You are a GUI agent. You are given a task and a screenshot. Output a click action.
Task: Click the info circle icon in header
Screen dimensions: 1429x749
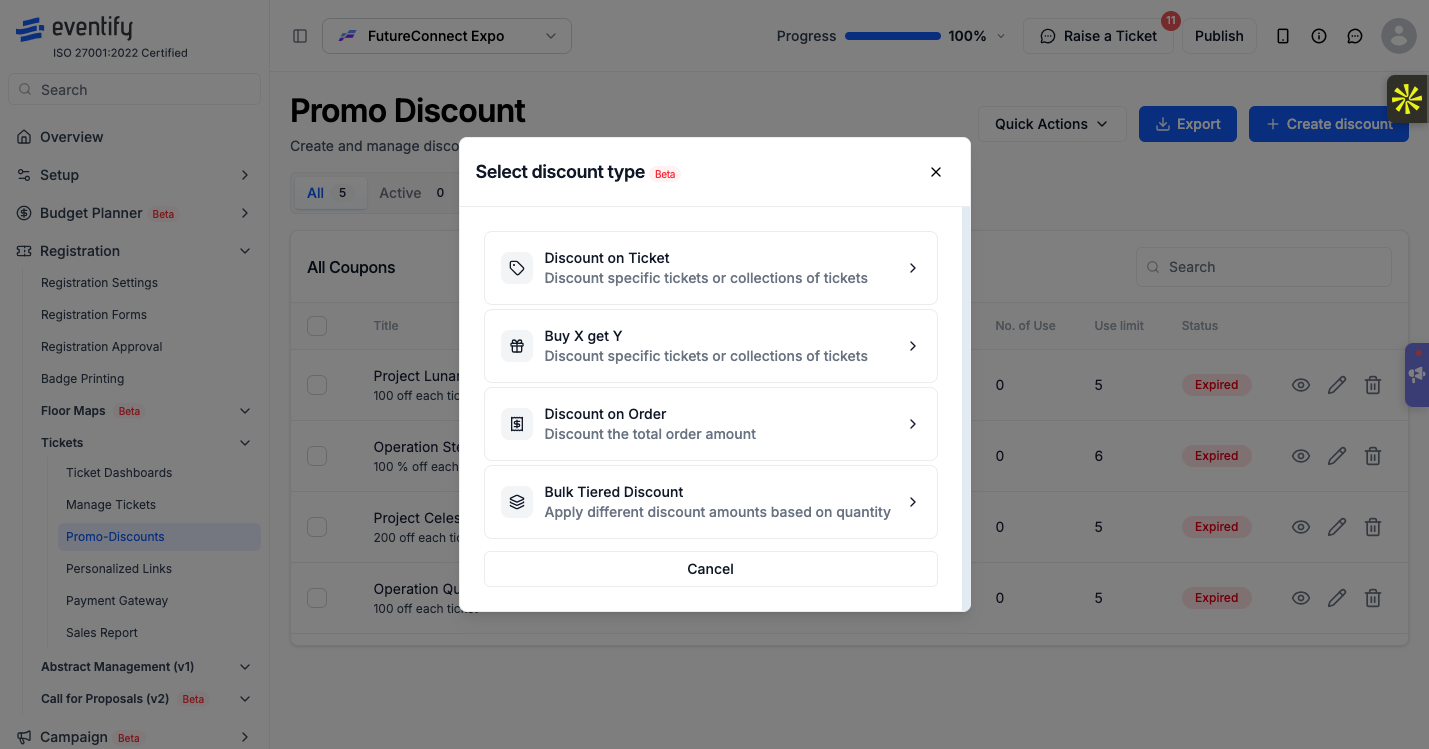click(1319, 36)
